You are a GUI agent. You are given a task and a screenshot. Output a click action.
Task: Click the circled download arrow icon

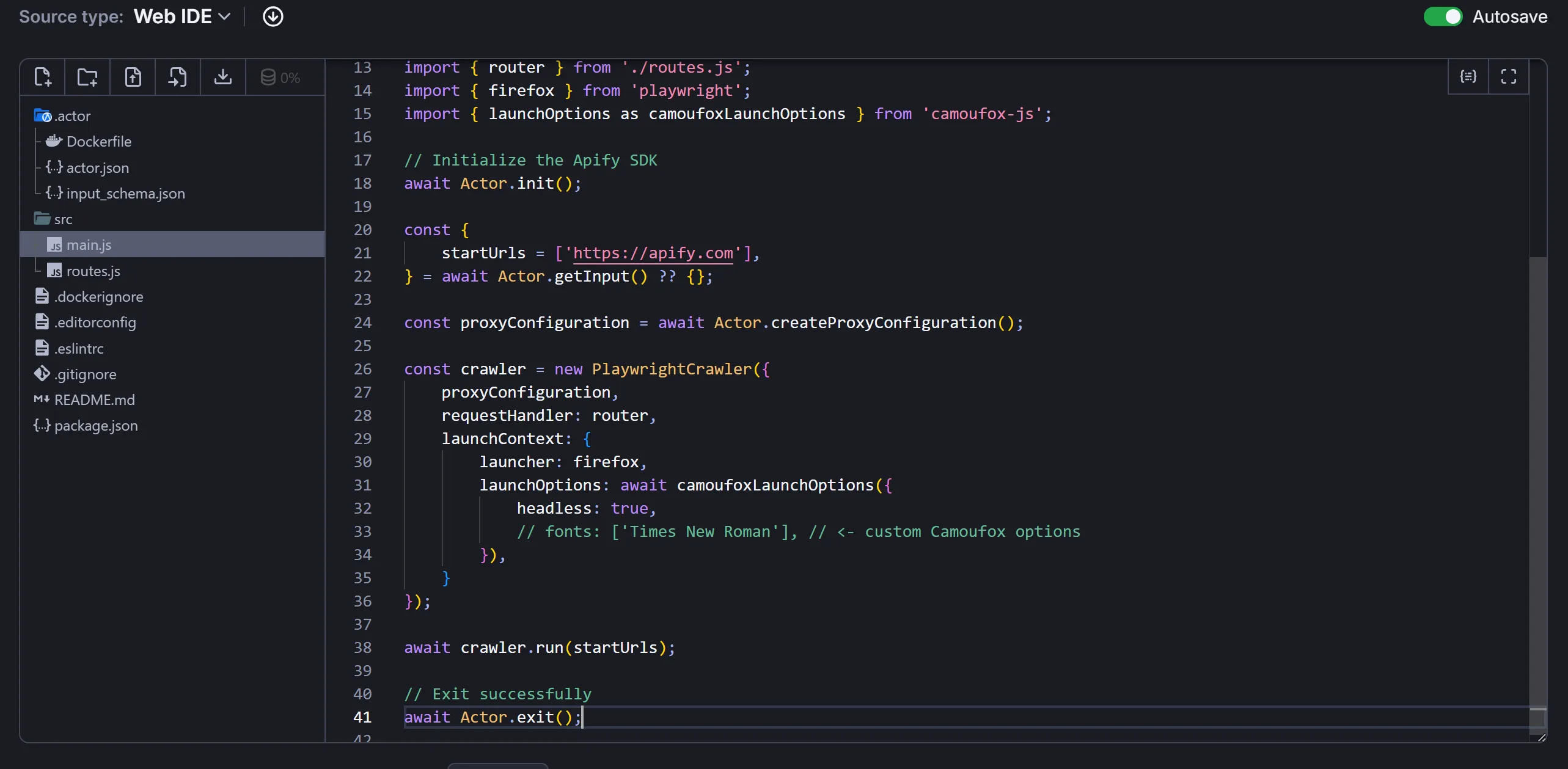point(273,16)
